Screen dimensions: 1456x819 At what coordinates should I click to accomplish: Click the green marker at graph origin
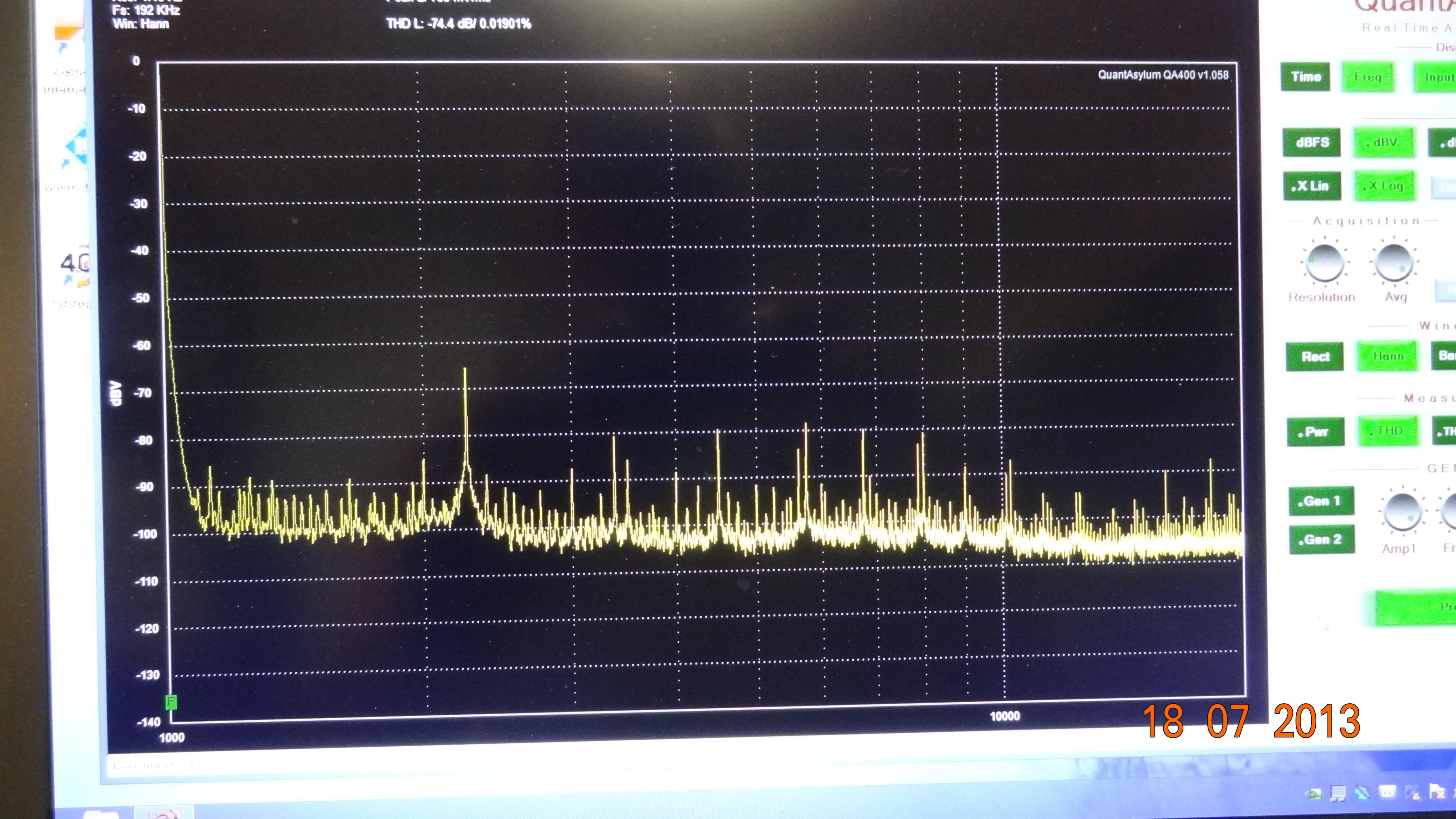coord(171,702)
